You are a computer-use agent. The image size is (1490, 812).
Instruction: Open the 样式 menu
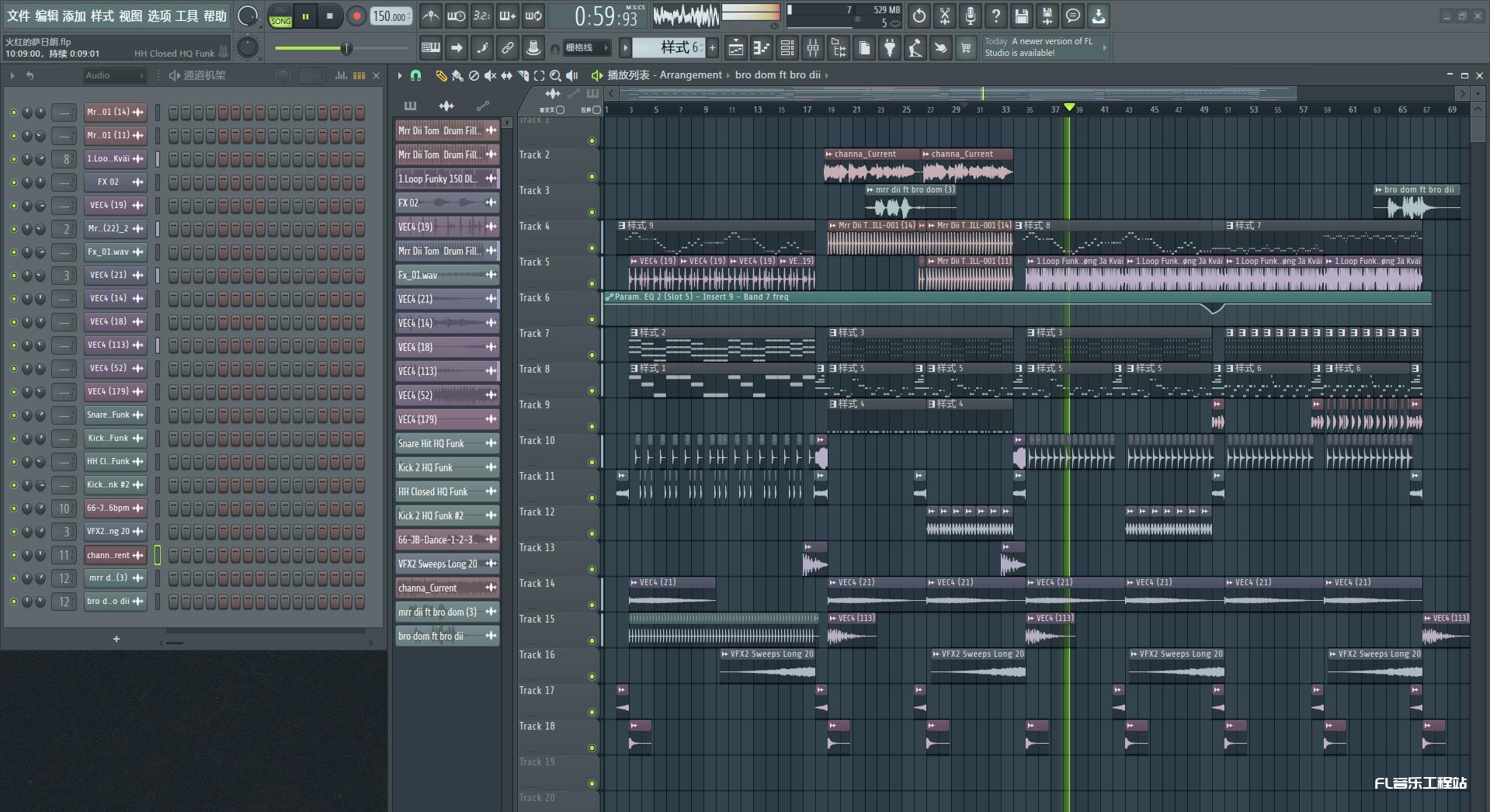pos(102,16)
